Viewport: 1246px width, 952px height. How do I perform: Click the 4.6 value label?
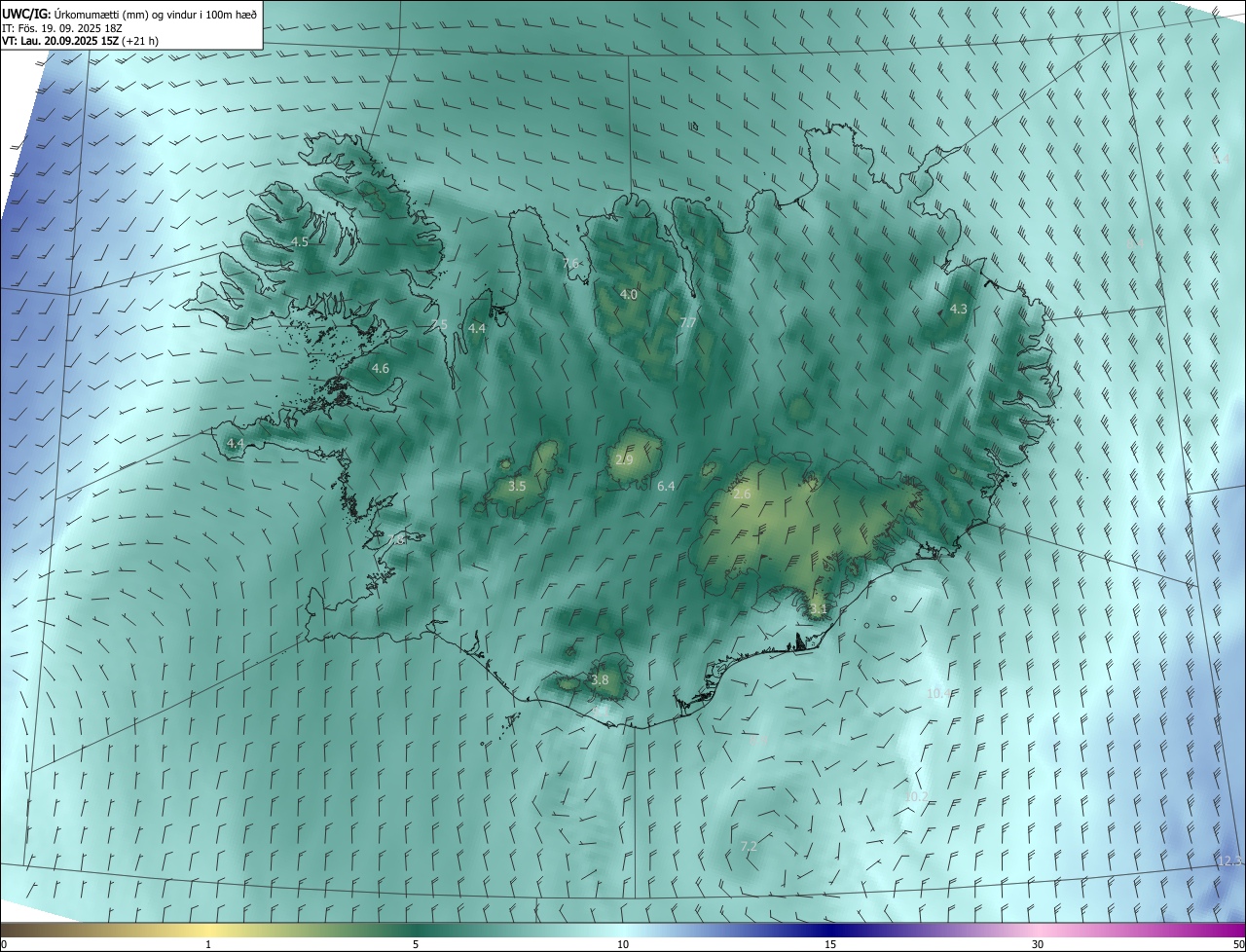coord(381,368)
